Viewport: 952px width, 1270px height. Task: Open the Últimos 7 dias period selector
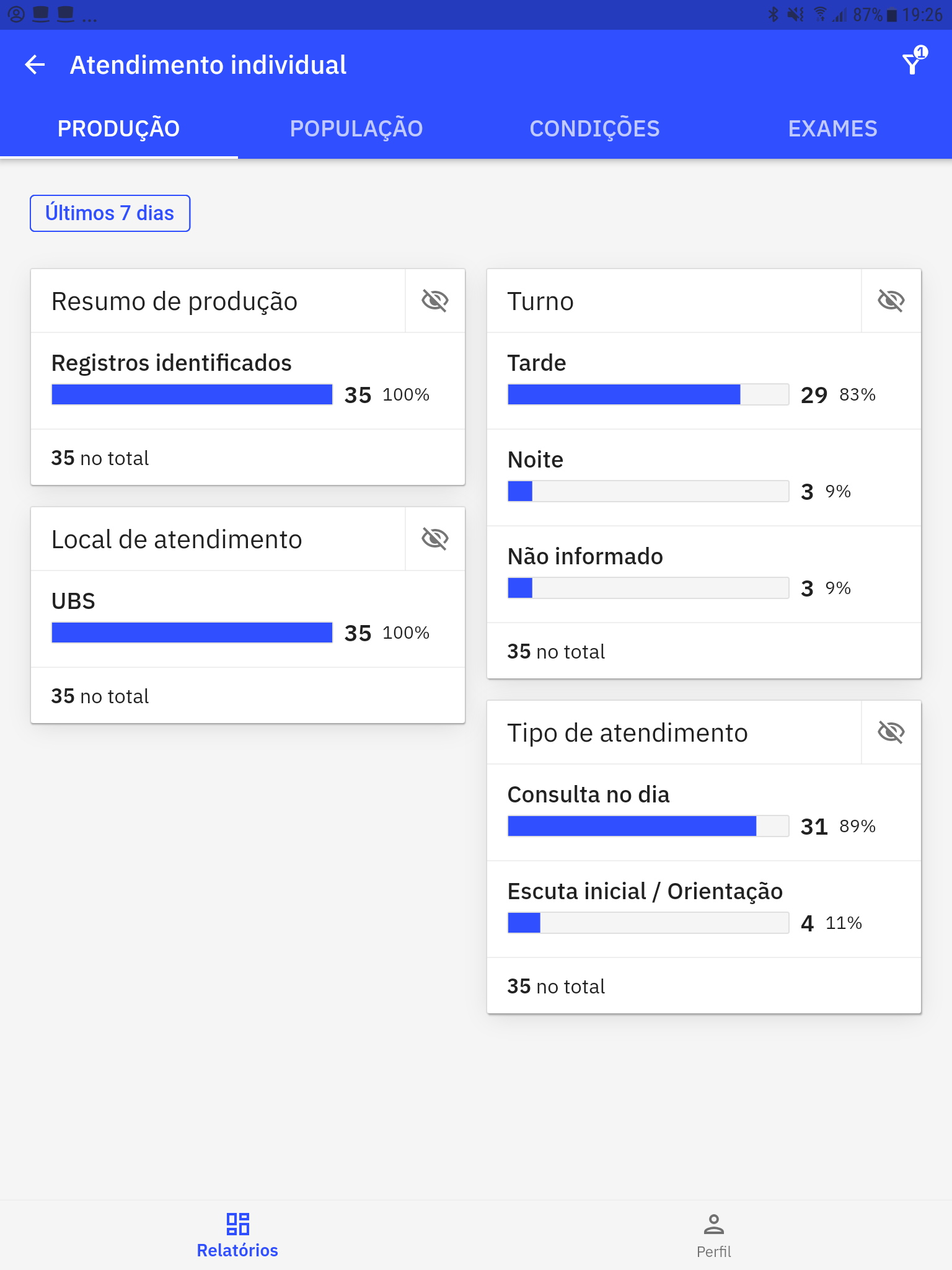(x=110, y=213)
